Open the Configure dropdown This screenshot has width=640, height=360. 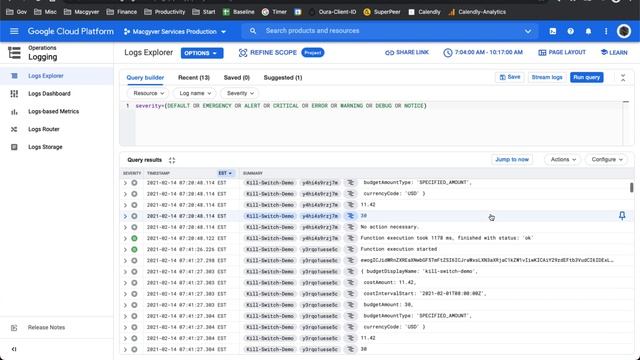[607, 160]
